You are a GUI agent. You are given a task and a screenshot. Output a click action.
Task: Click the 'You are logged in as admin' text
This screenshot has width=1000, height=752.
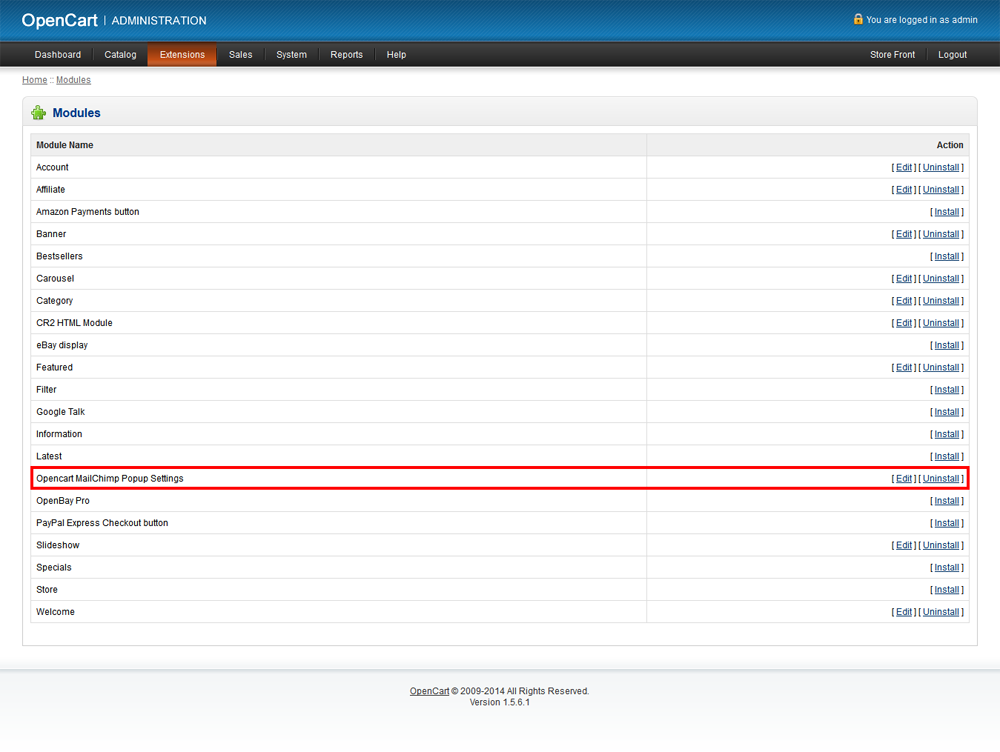coord(922,20)
